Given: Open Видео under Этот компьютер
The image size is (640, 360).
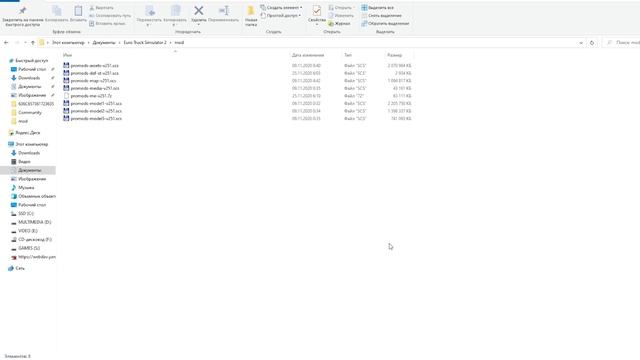Looking at the screenshot, I should [x=24, y=162].
